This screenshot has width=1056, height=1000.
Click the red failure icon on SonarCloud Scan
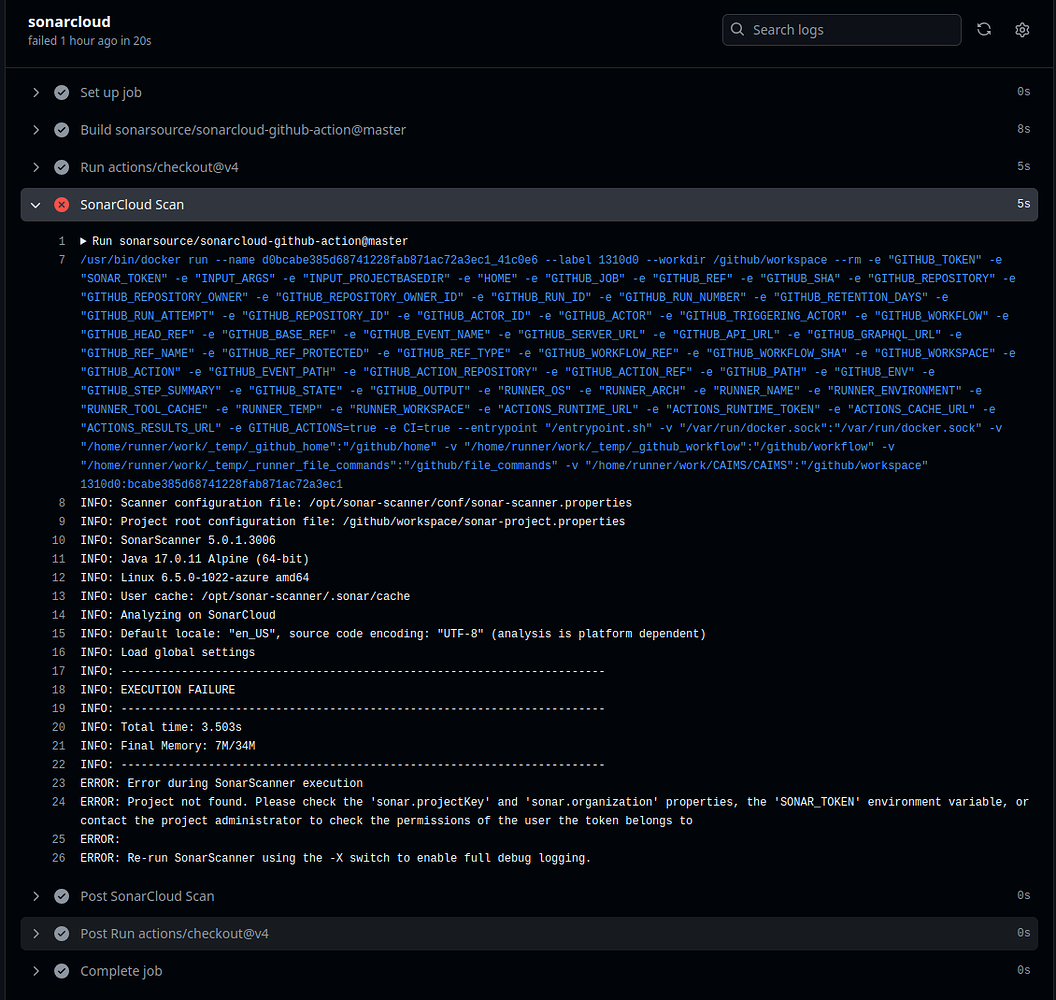(x=61, y=204)
